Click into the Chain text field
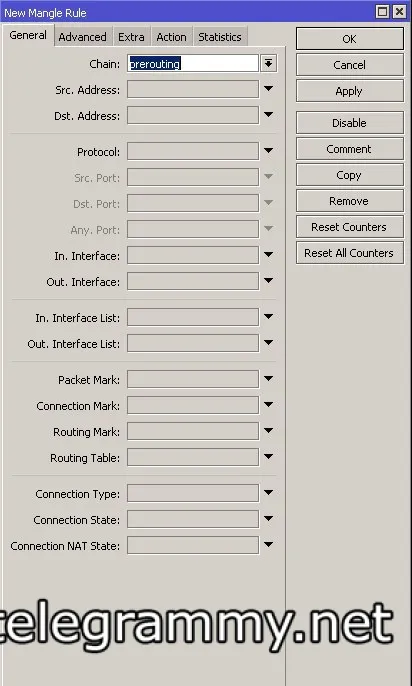Screen dimensions: 412x686 click(x=193, y=63)
